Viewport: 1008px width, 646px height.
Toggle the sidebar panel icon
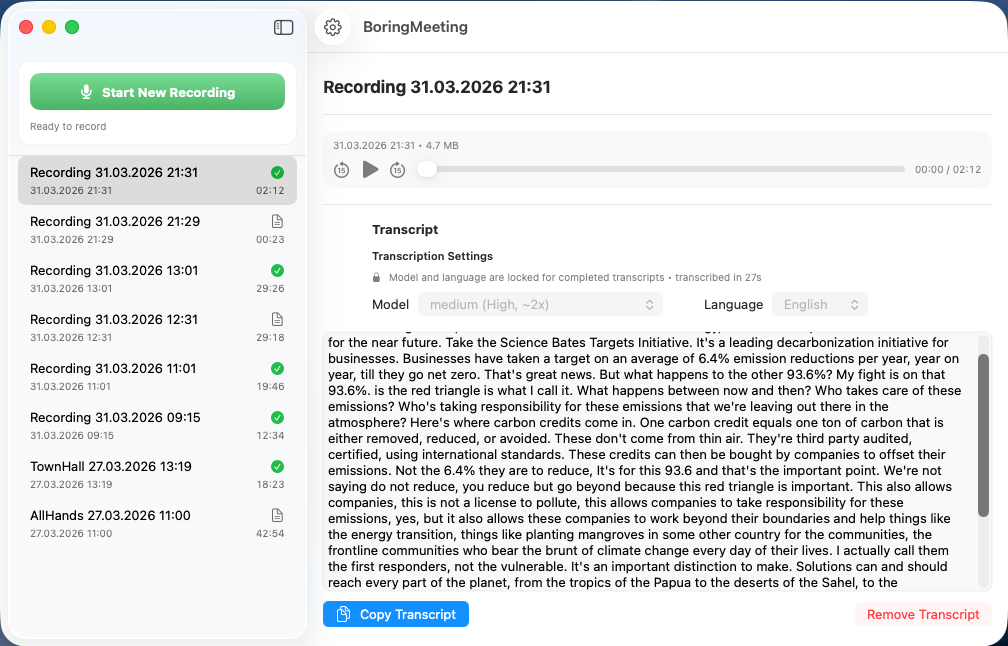(283, 28)
